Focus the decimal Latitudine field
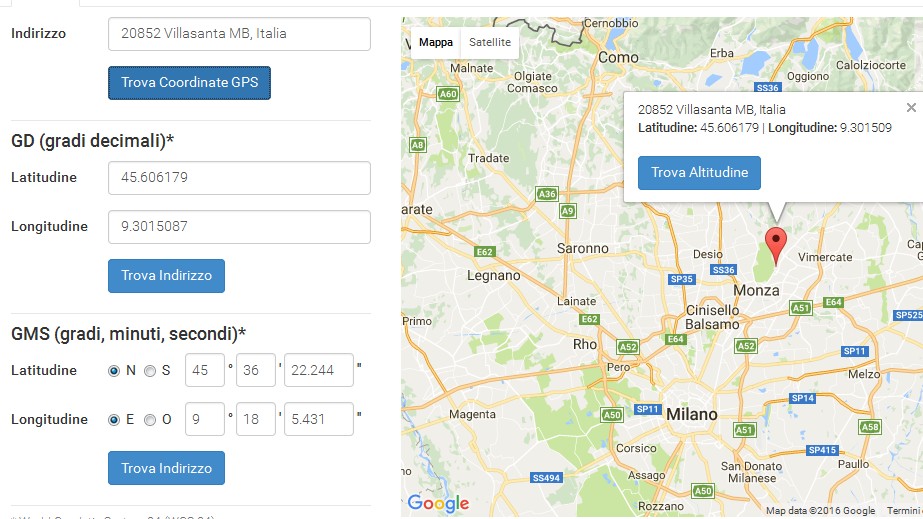 click(x=239, y=178)
